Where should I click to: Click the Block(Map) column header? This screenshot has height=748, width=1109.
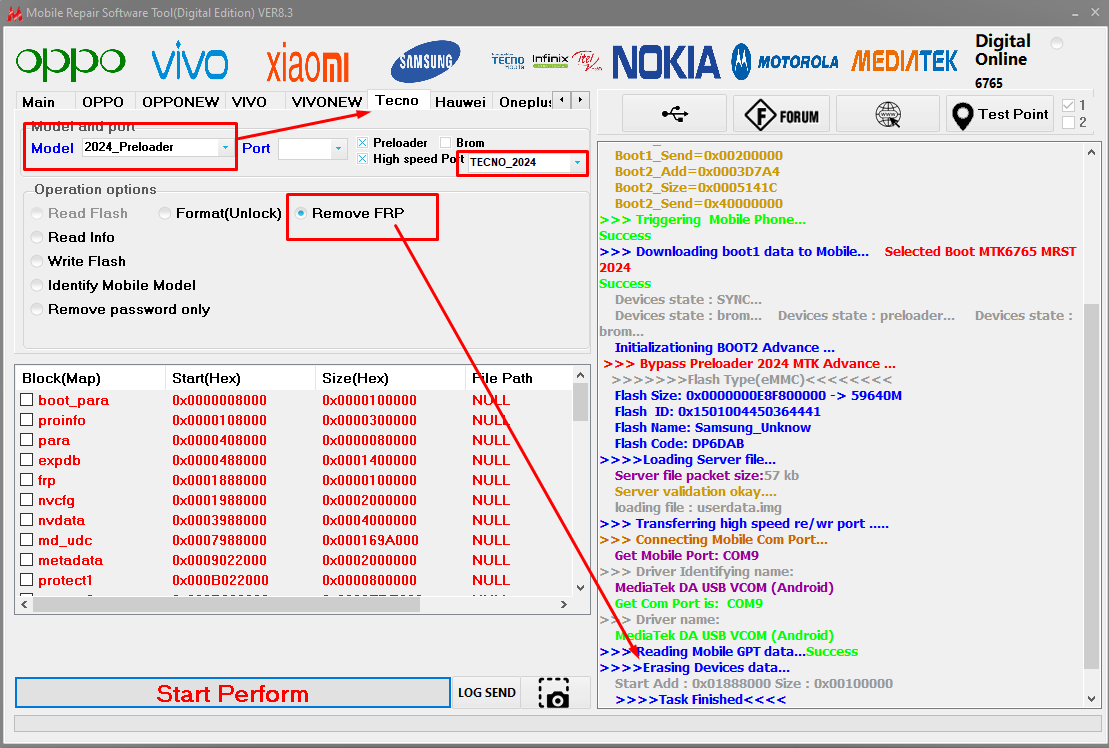pyautogui.click(x=90, y=378)
